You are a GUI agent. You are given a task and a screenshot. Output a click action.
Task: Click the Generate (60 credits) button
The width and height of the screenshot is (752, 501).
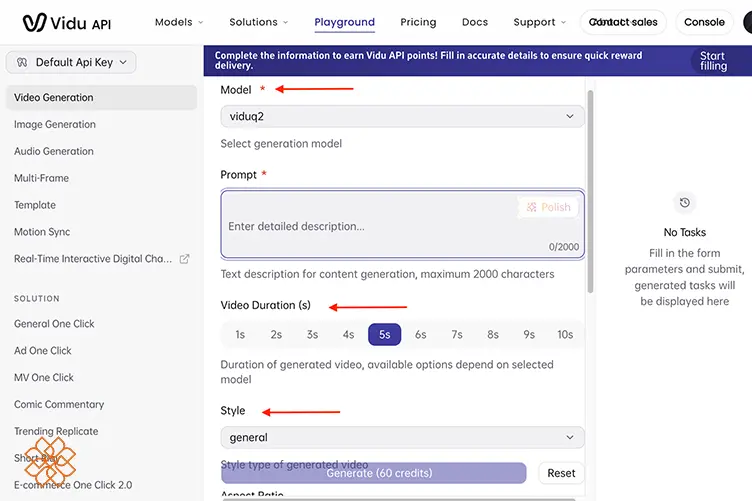(374, 473)
